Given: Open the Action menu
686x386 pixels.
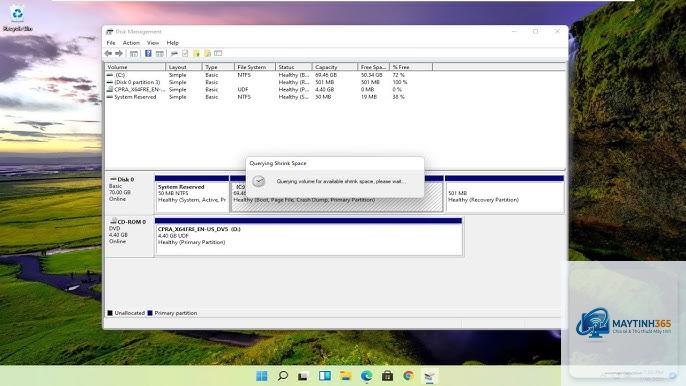Looking at the screenshot, I should click(x=131, y=43).
